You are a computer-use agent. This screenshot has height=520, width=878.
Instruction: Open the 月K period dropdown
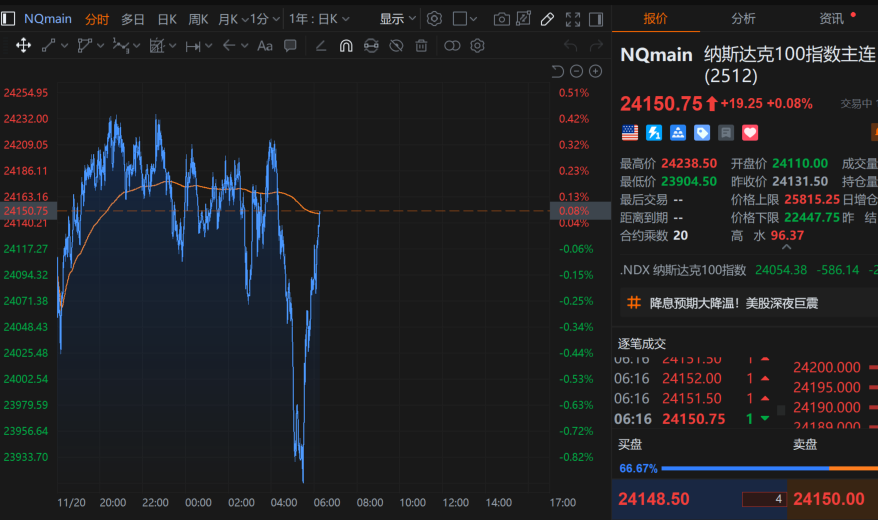(233, 20)
